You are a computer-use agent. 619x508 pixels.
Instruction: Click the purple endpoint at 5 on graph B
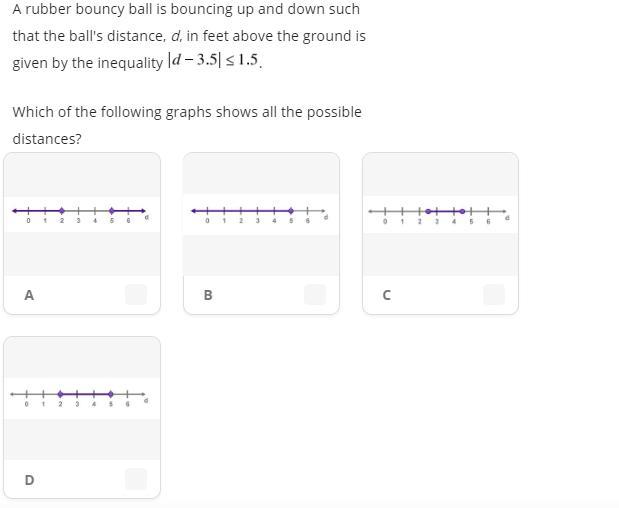[x=291, y=210]
